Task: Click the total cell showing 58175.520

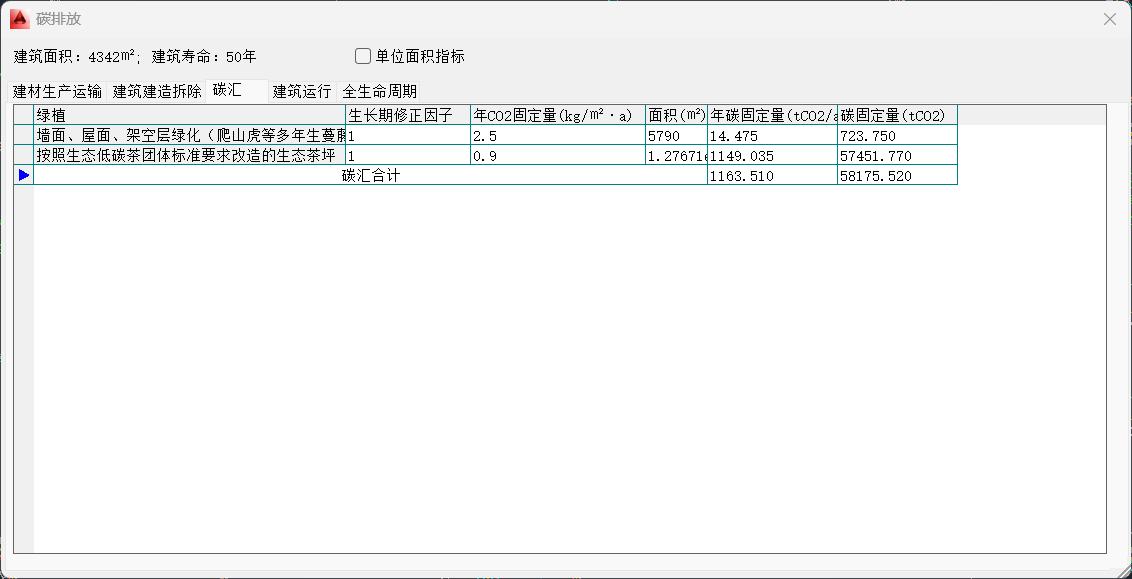Action: pos(896,175)
